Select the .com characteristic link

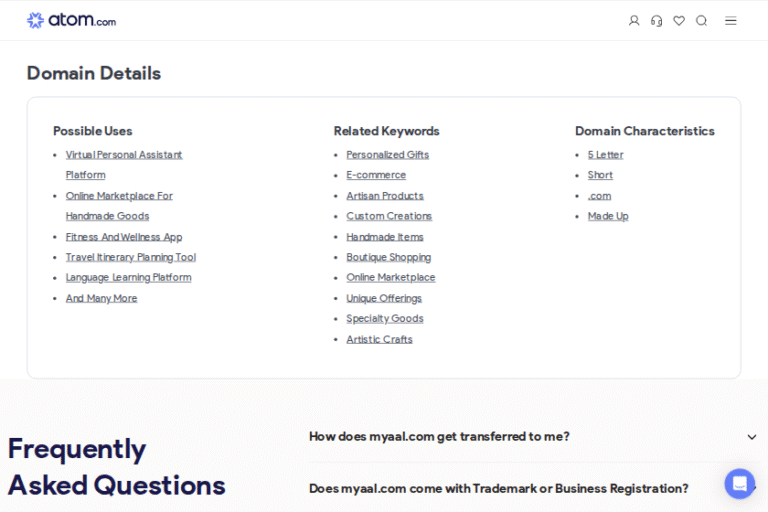[599, 196]
